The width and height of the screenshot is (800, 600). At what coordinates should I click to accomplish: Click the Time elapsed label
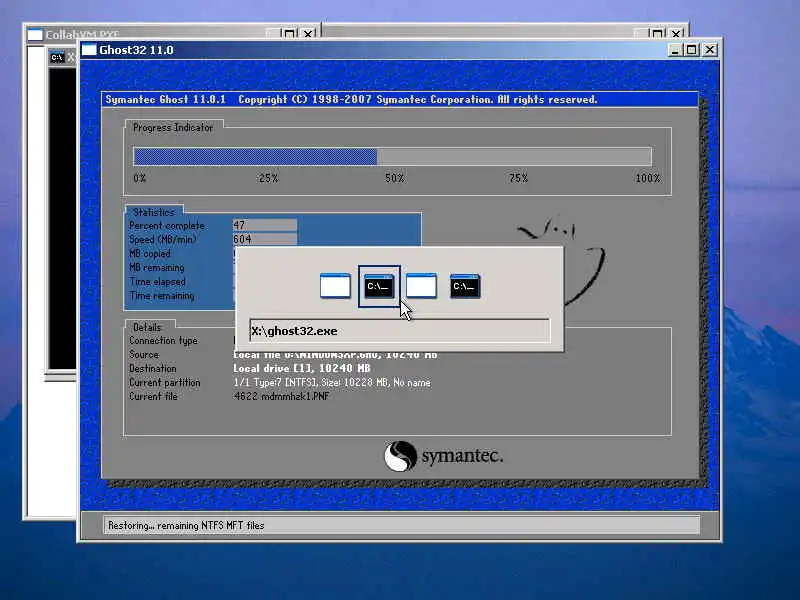coord(158,282)
